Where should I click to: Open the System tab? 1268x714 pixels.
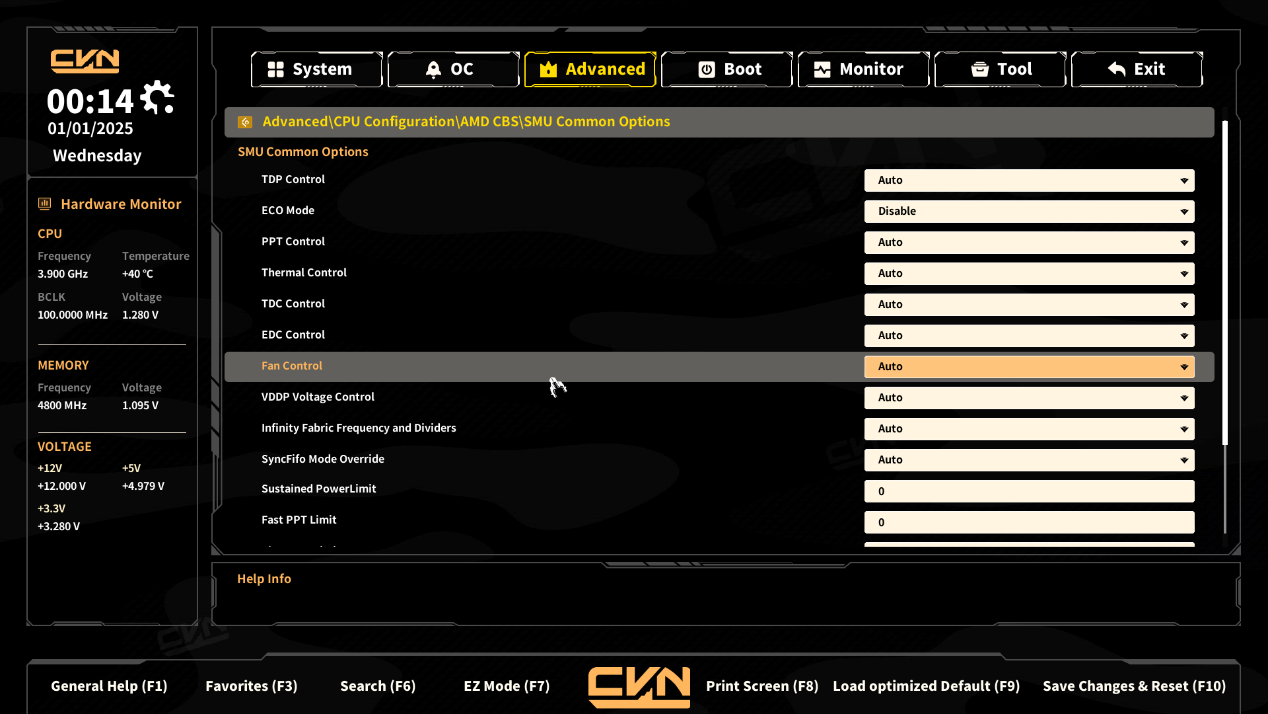coord(316,69)
